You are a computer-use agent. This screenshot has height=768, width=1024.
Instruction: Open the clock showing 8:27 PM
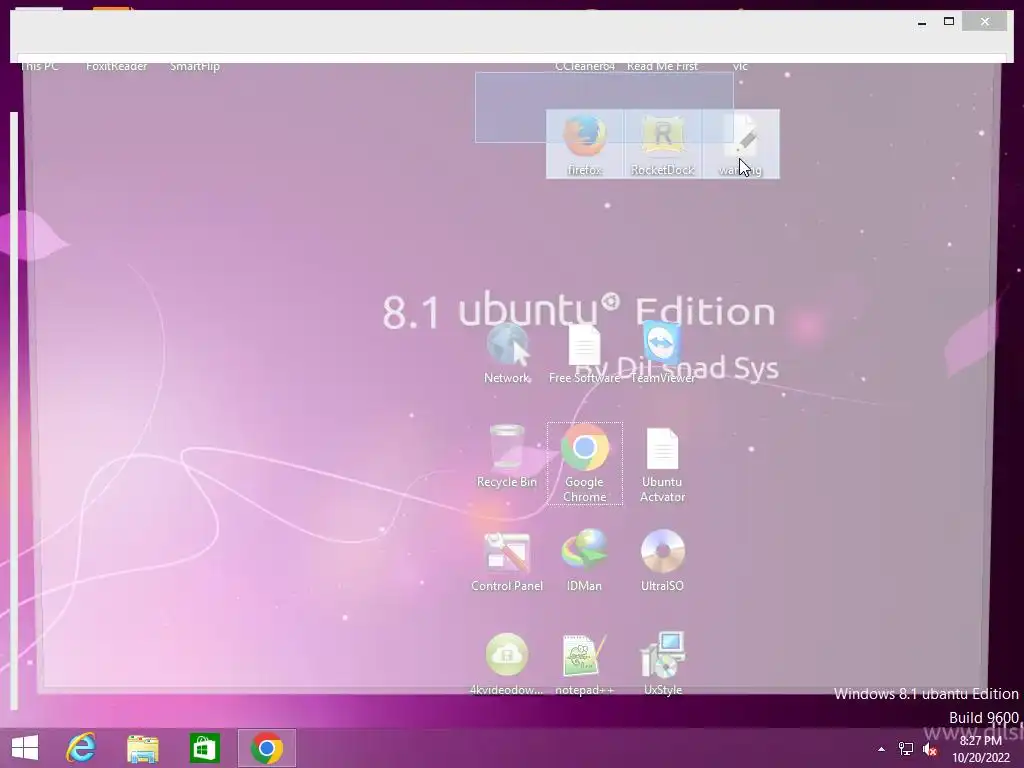981,749
